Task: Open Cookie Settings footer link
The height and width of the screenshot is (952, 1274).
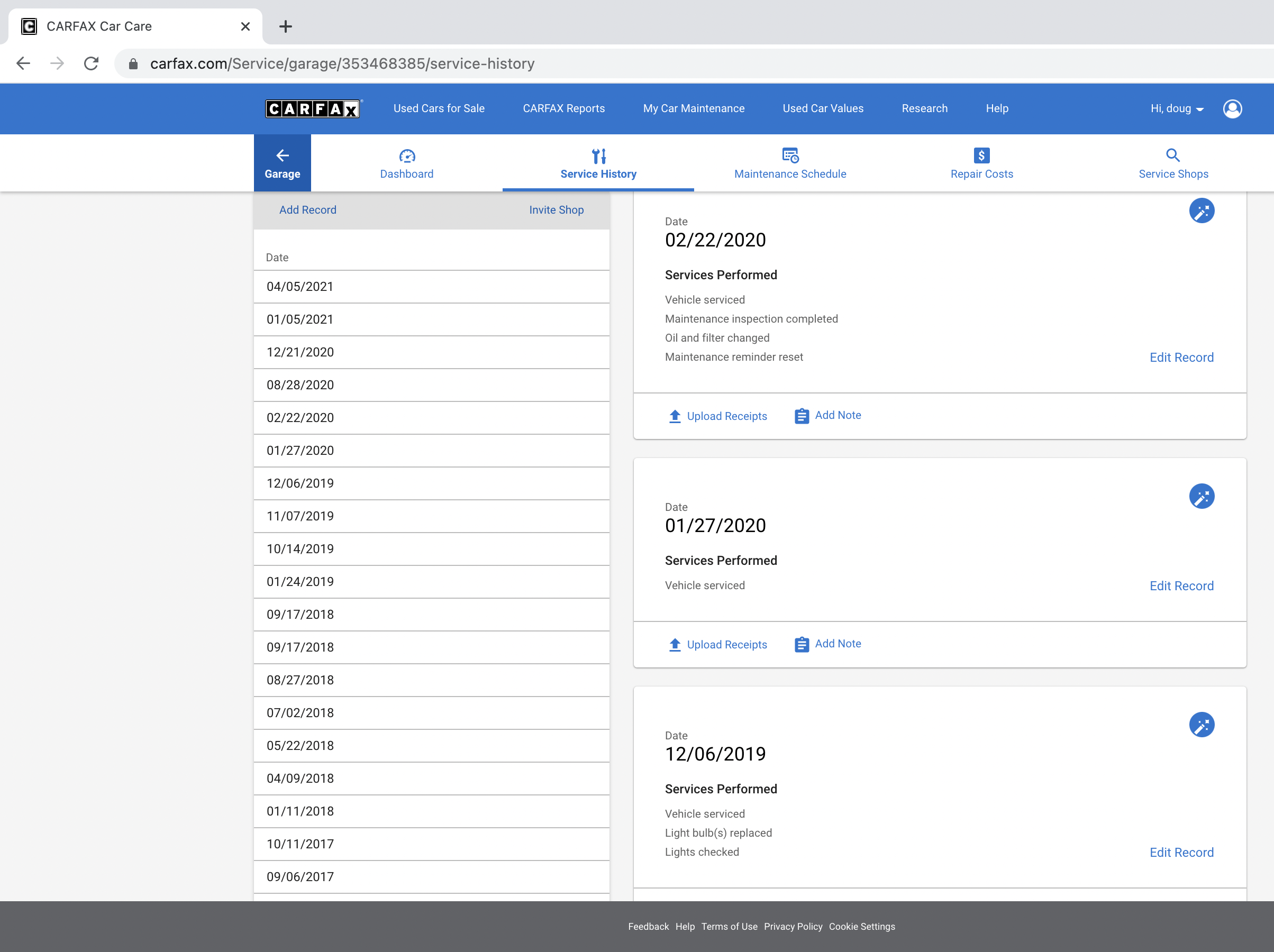Action: [x=862, y=927]
